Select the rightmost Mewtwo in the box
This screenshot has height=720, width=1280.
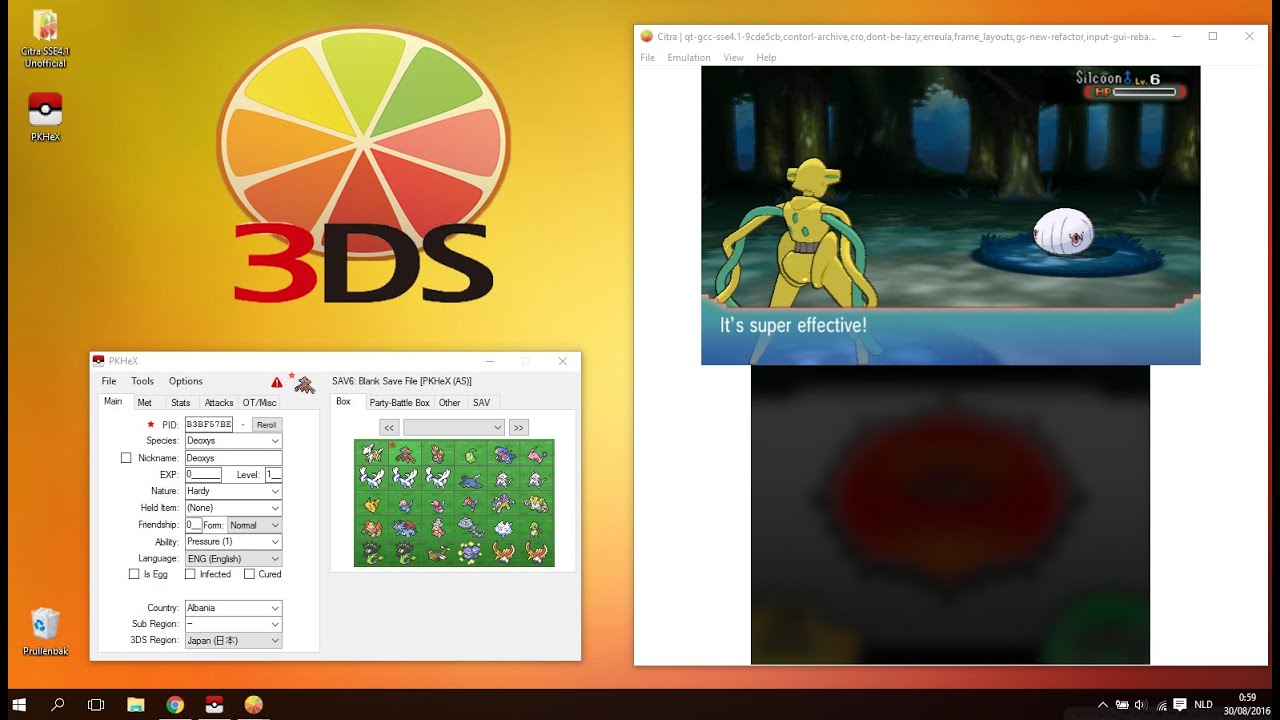point(538,477)
